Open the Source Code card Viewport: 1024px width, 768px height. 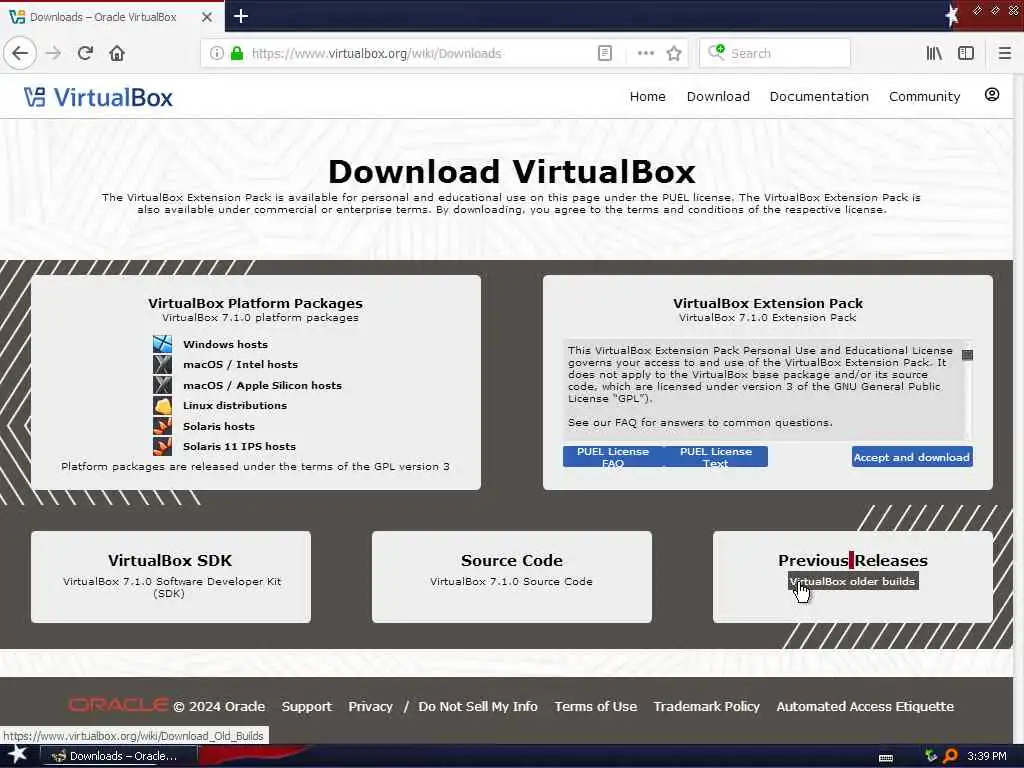(x=511, y=577)
